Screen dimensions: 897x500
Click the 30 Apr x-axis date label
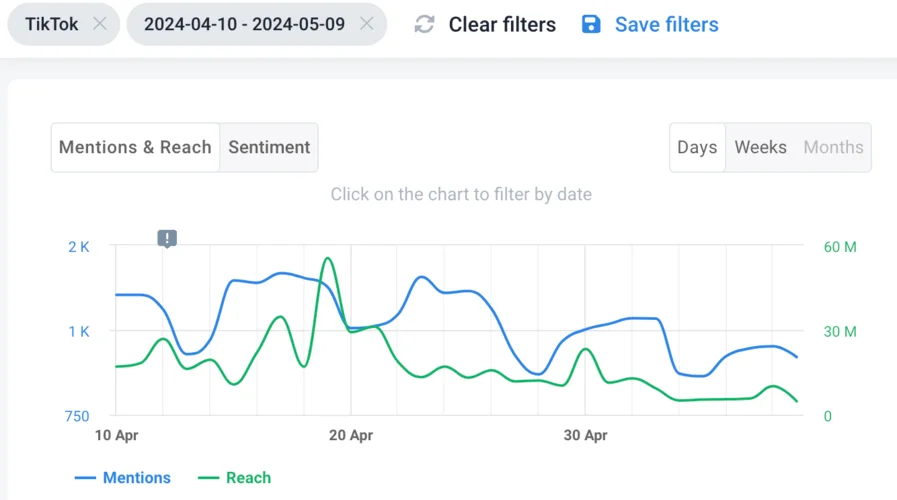pyautogui.click(x=585, y=436)
